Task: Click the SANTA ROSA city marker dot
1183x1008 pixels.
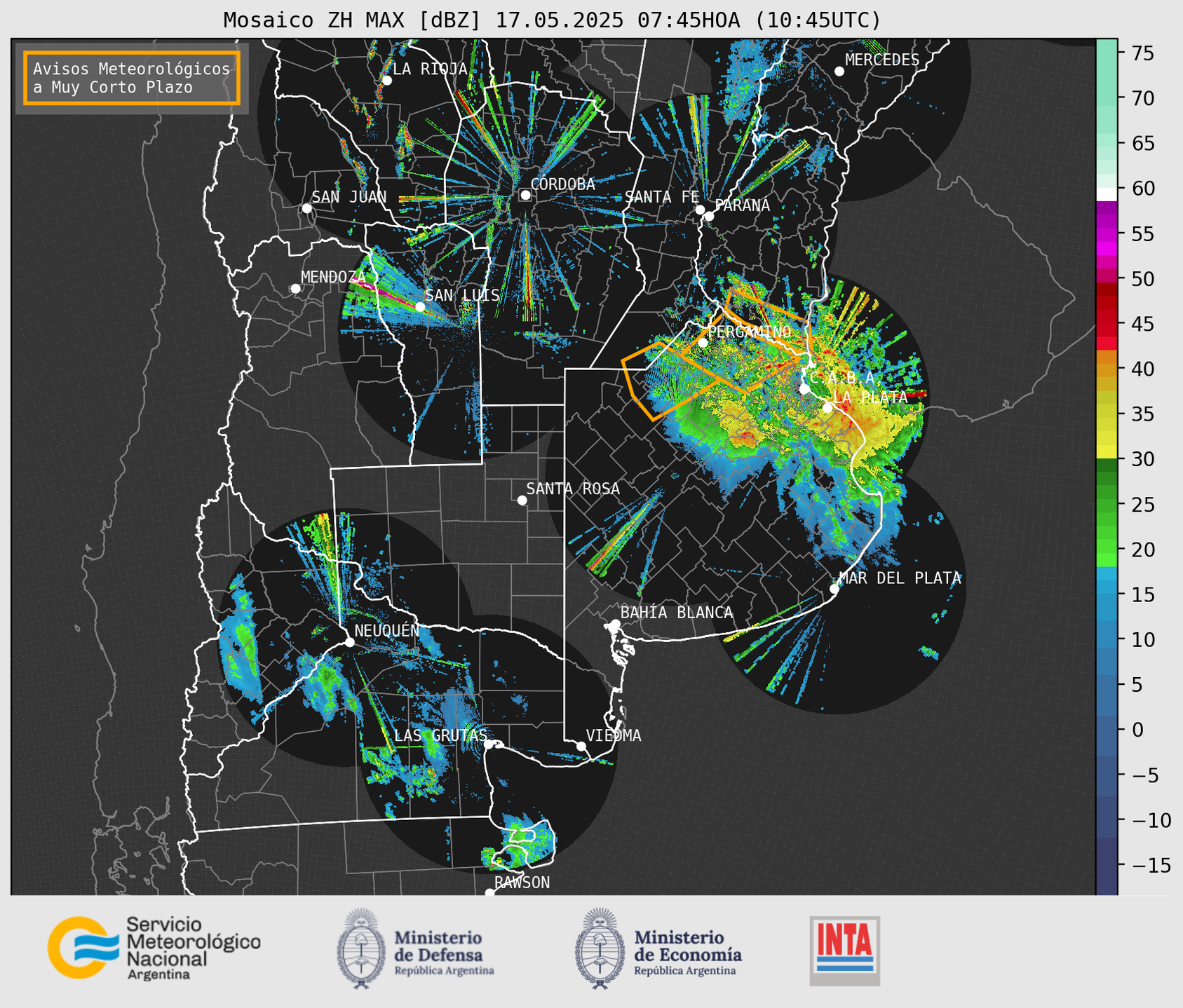Action: point(522,500)
